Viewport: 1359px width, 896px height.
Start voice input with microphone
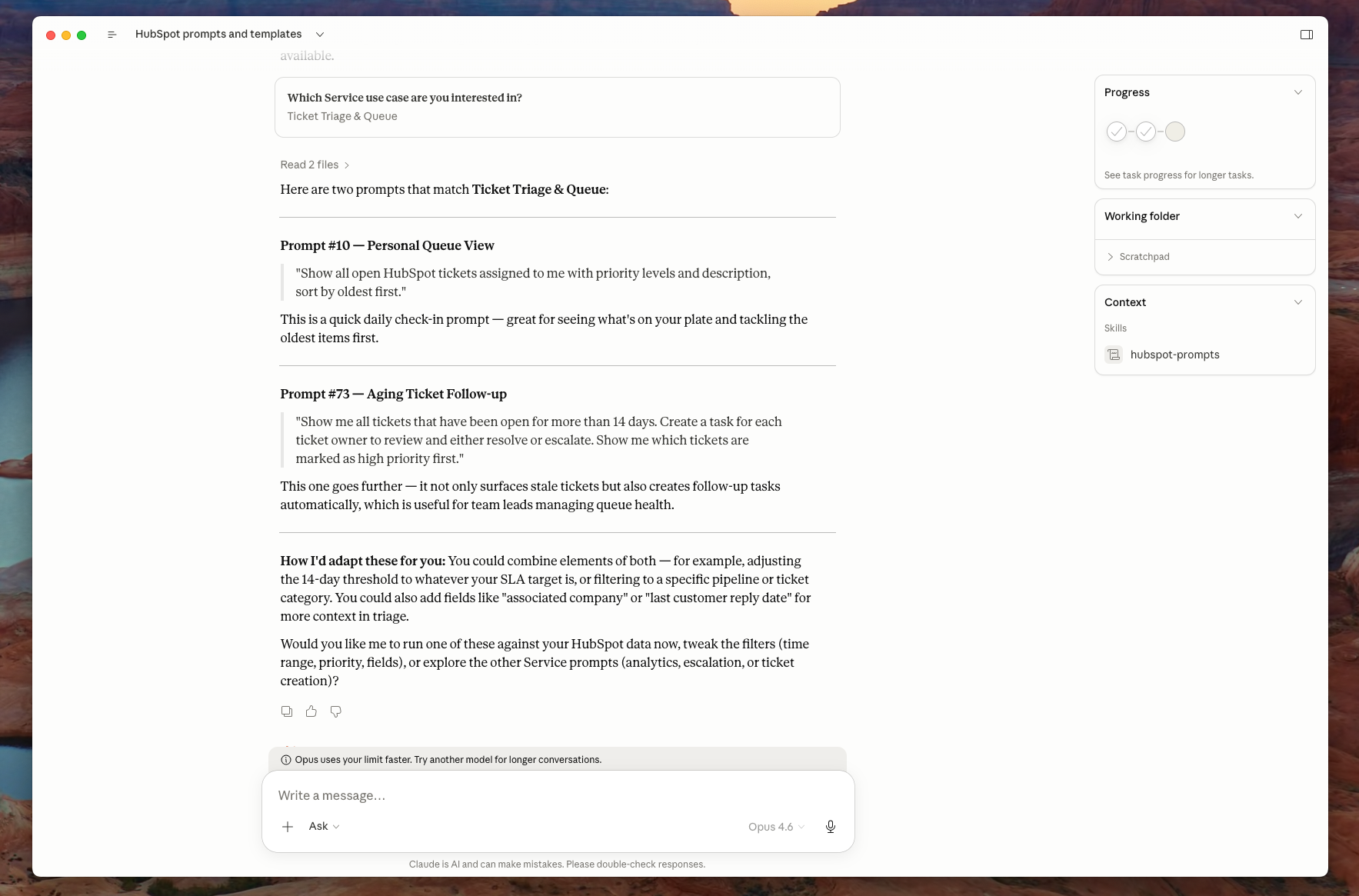coord(831,827)
